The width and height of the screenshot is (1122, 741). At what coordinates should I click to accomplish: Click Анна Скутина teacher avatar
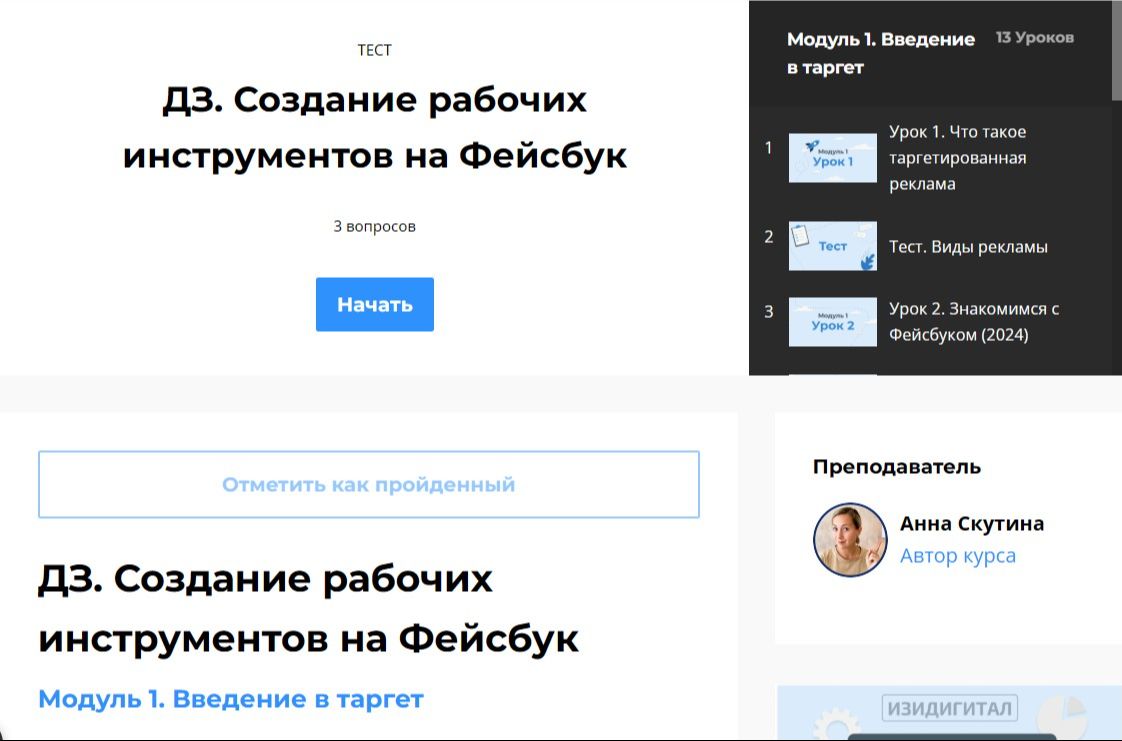850,539
